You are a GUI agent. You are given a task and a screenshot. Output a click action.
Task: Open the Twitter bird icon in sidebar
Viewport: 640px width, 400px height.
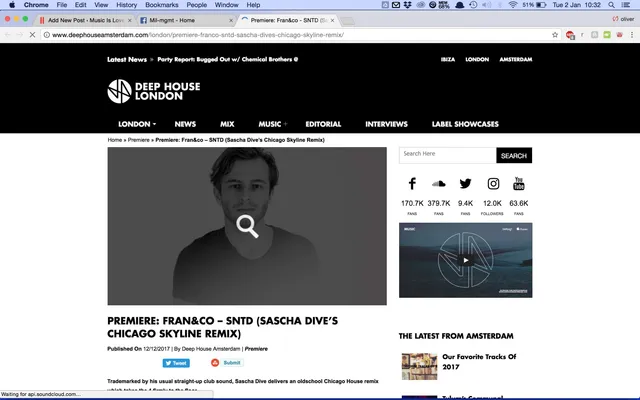(x=465, y=184)
